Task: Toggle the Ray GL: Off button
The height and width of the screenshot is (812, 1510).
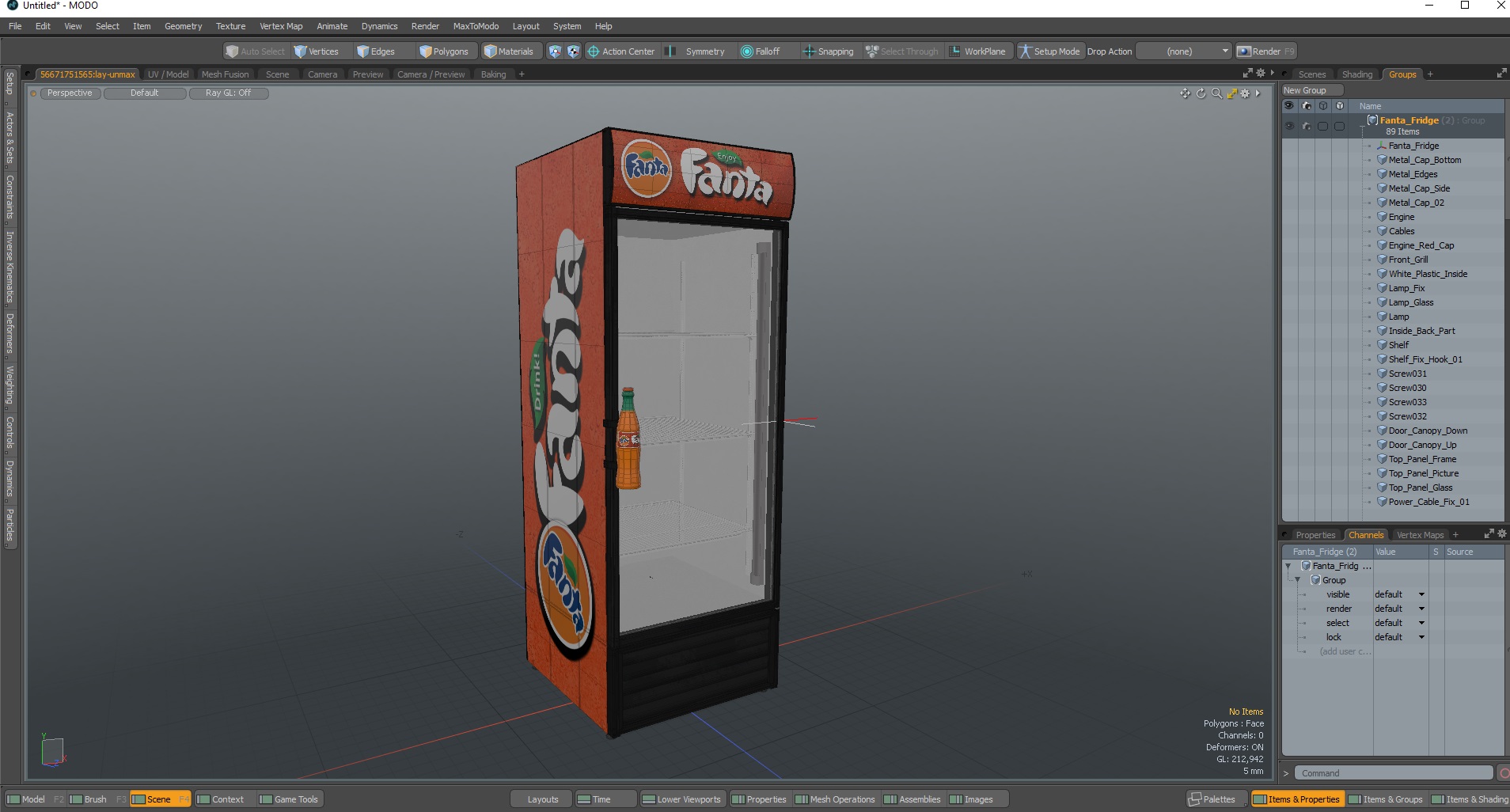Action: pyautogui.click(x=229, y=93)
